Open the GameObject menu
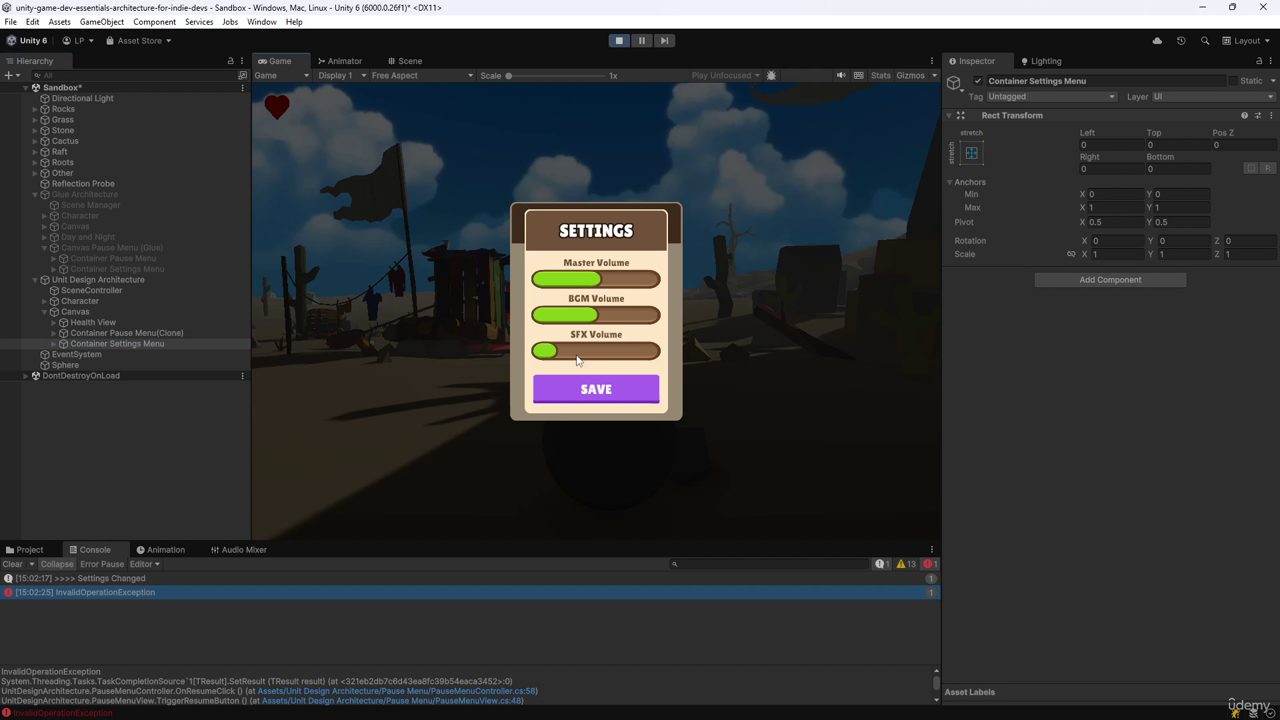Viewport: 1280px width, 720px height. click(x=102, y=22)
